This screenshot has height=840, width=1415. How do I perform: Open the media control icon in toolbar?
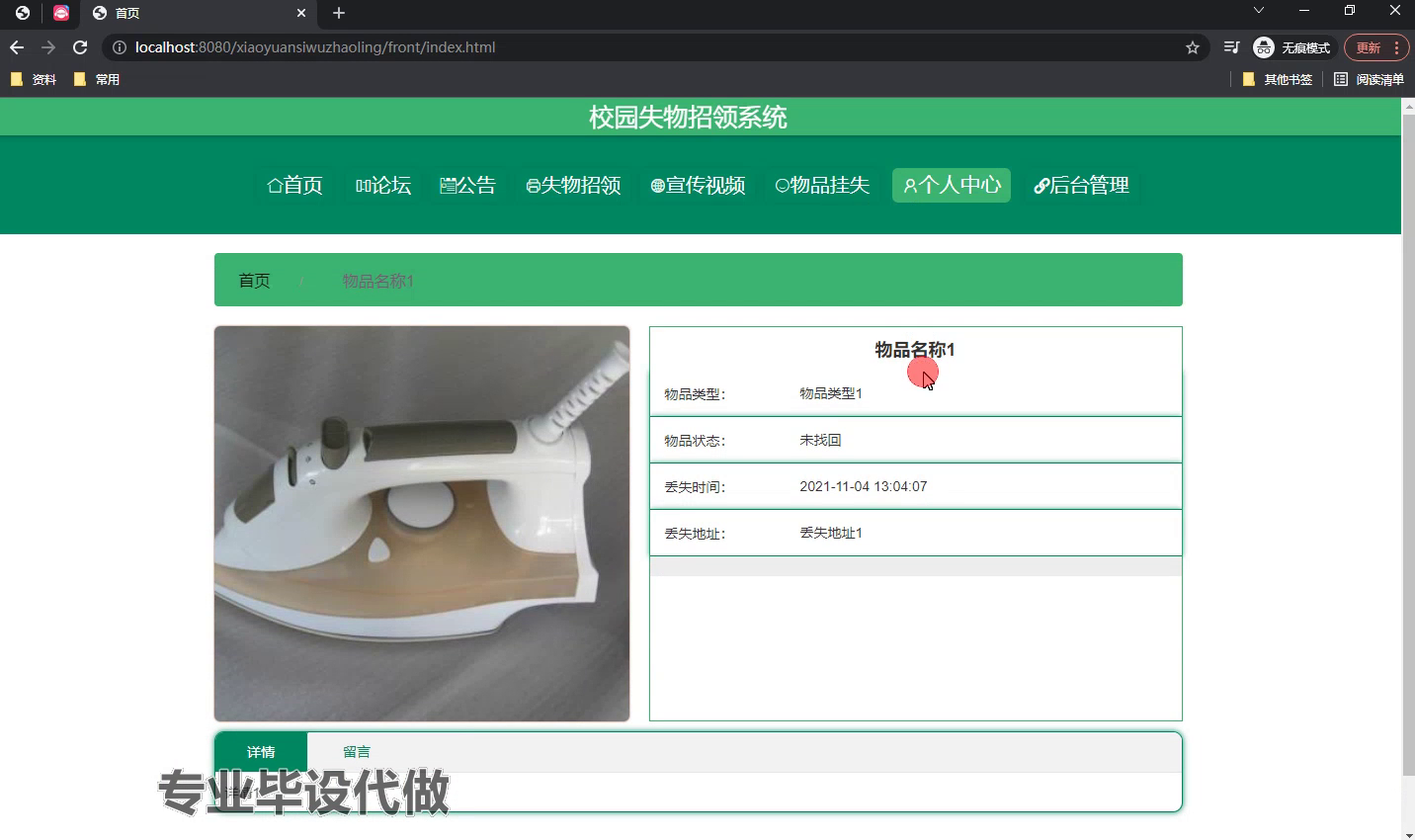pos(1231,47)
